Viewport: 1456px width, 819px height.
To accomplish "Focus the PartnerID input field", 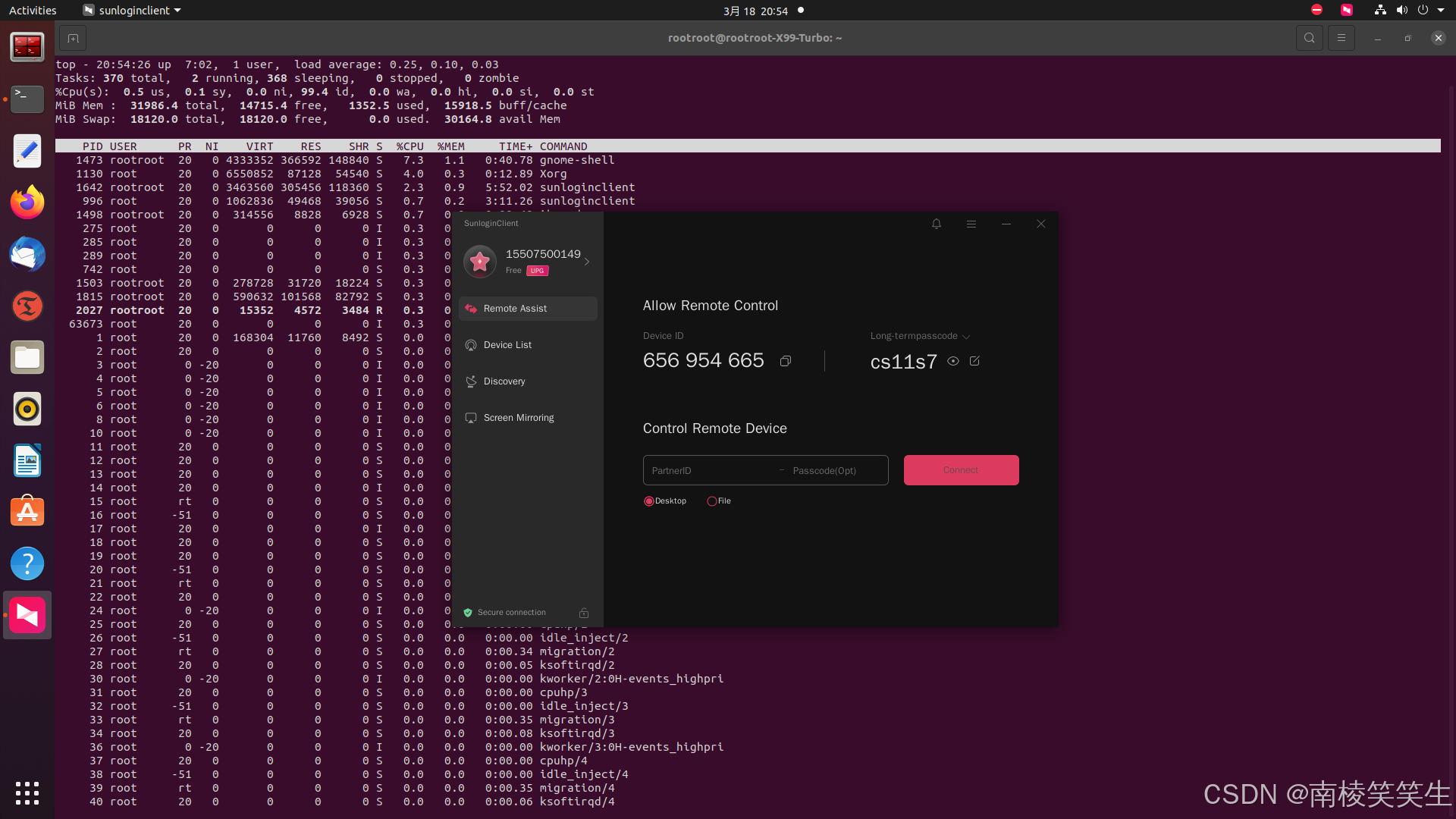I will [709, 470].
